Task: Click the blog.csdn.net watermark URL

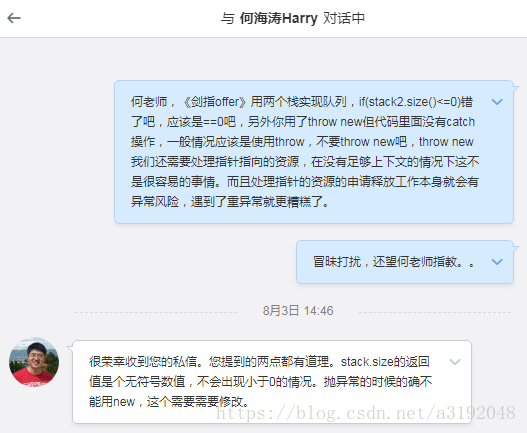Action: (x=366, y=413)
